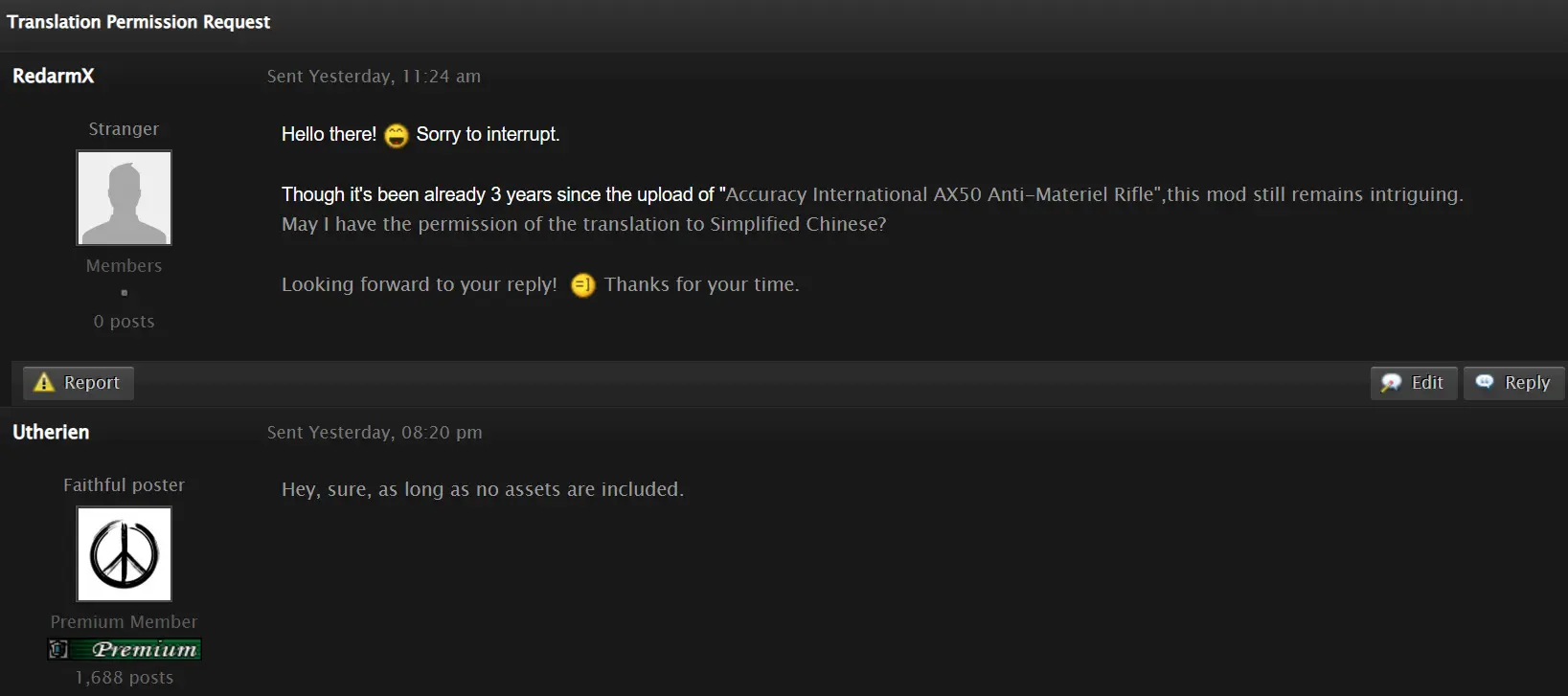Open RedarmX's default silhouette avatar
This screenshot has height=696, width=1568.
coord(125,197)
